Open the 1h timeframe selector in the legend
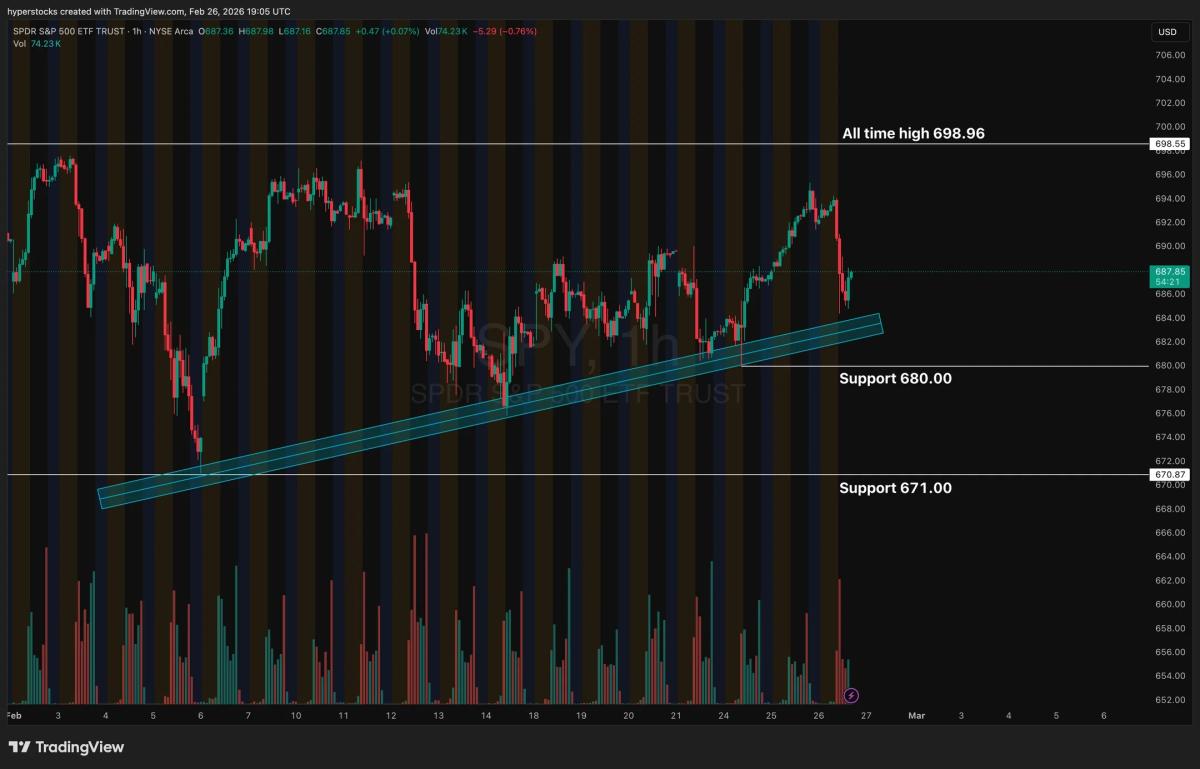Viewport: 1200px width, 769px height. [137, 31]
